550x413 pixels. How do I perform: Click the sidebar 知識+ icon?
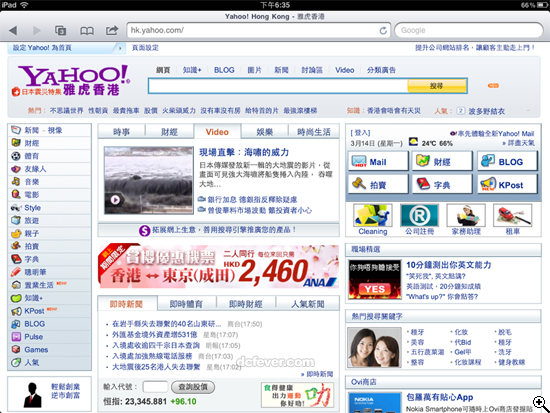16,298
